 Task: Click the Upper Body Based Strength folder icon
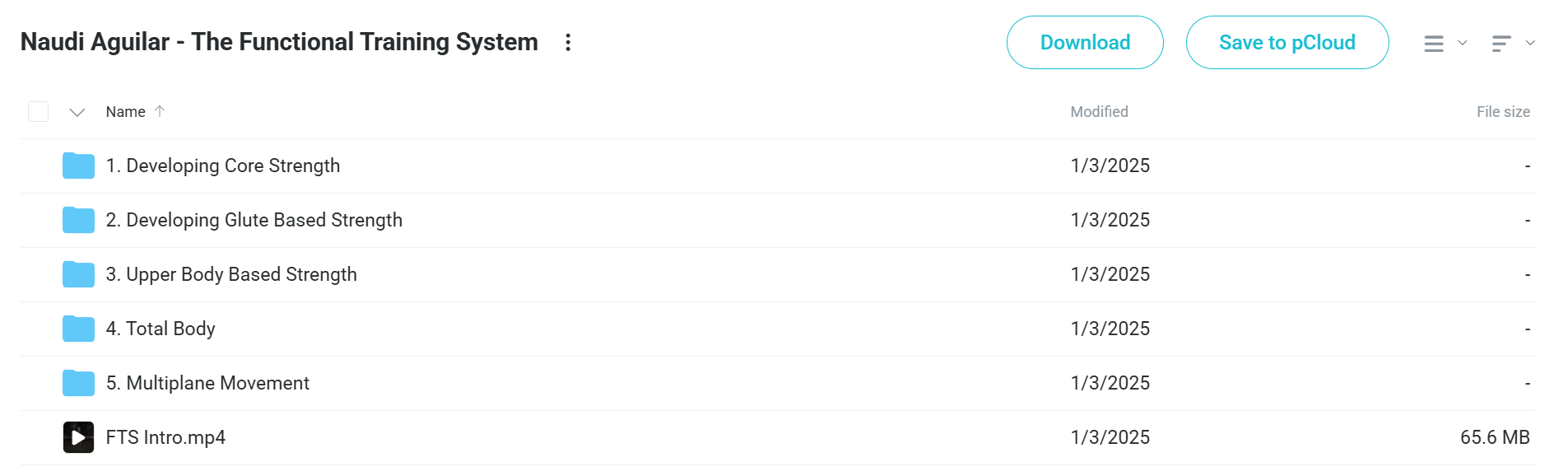click(x=78, y=274)
